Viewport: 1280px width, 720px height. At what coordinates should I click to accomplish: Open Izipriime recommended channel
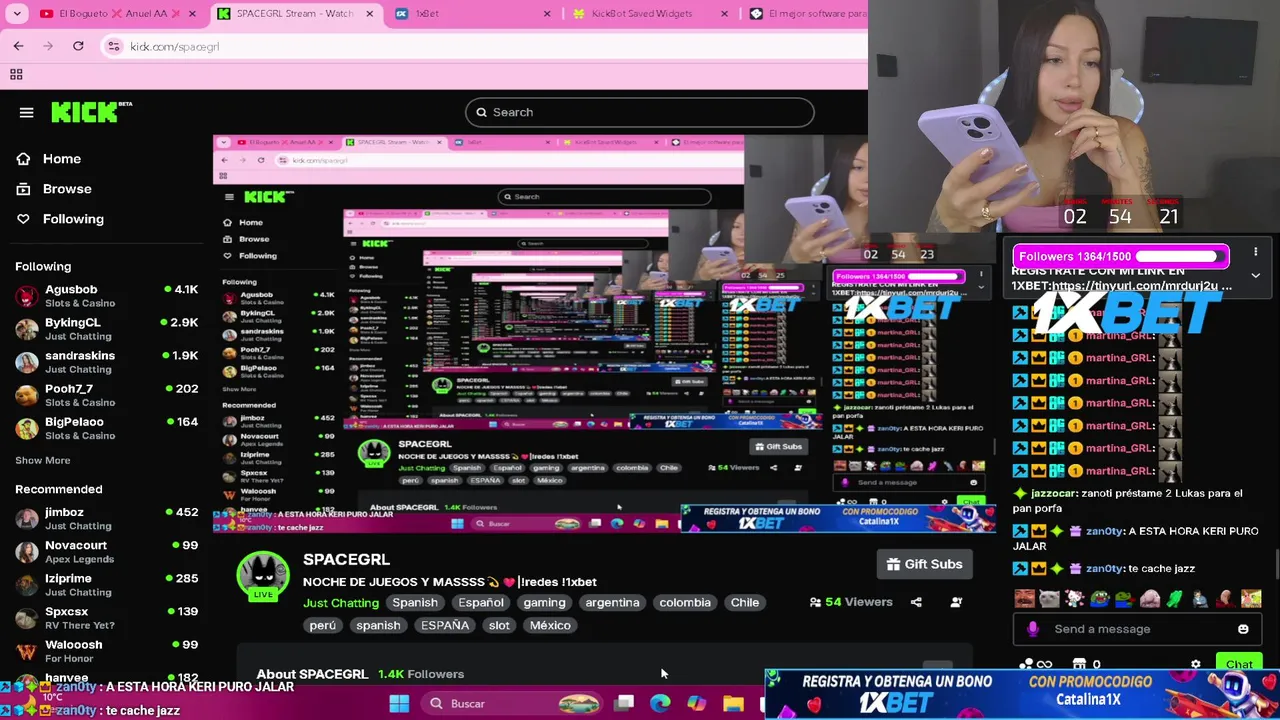tap(107, 584)
